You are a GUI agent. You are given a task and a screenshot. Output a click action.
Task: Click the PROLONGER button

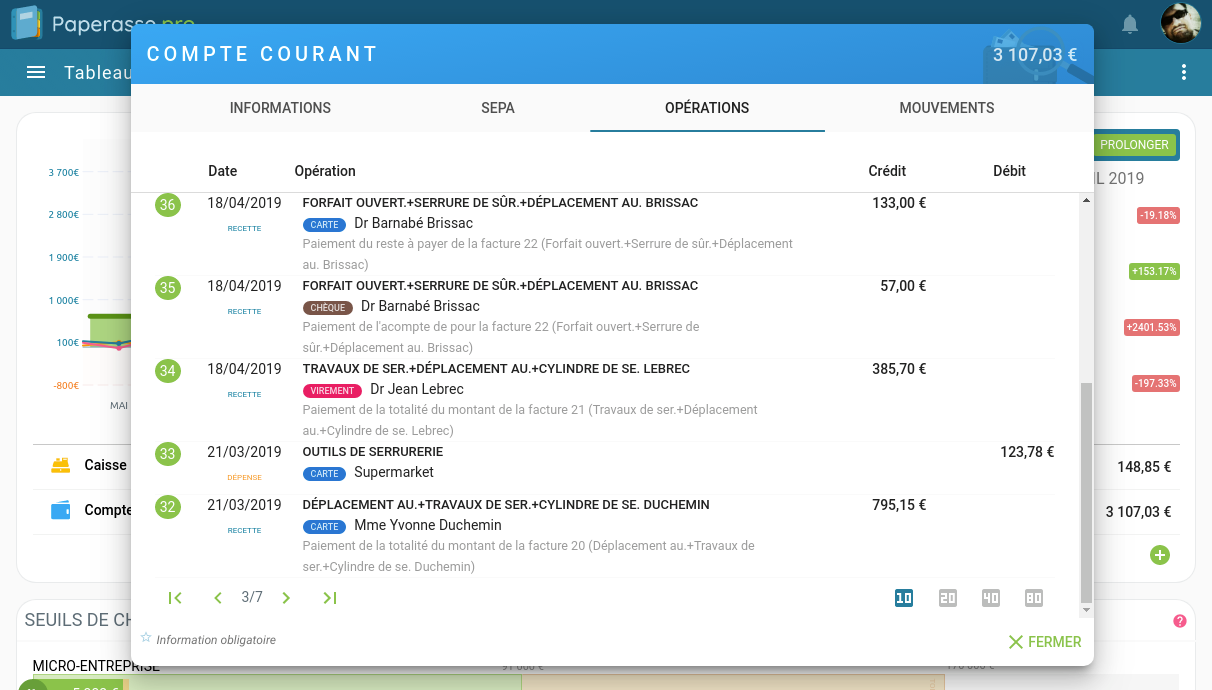pyautogui.click(x=1135, y=145)
